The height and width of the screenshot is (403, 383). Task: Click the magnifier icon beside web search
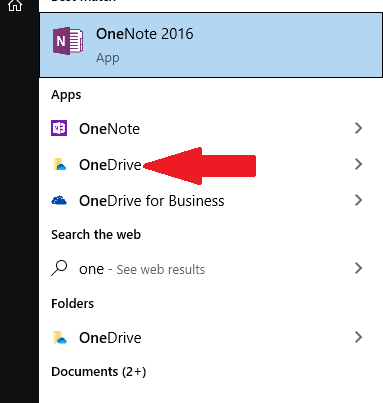click(59, 268)
